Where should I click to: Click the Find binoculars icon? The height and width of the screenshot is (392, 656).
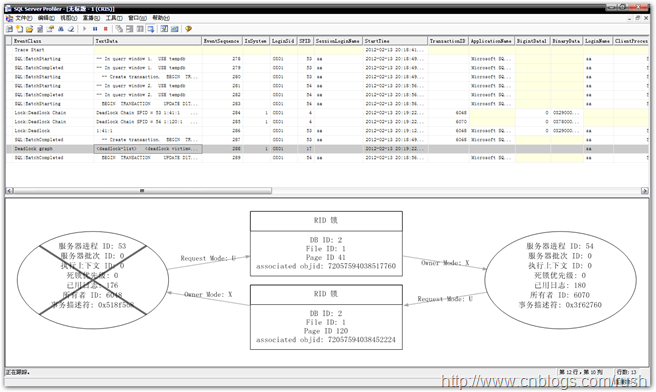tap(61, 29)
